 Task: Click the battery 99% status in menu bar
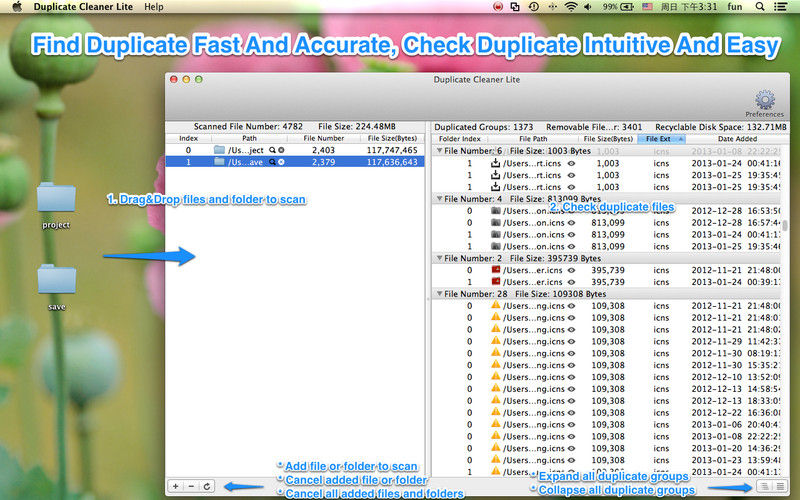tap(618, 7)
